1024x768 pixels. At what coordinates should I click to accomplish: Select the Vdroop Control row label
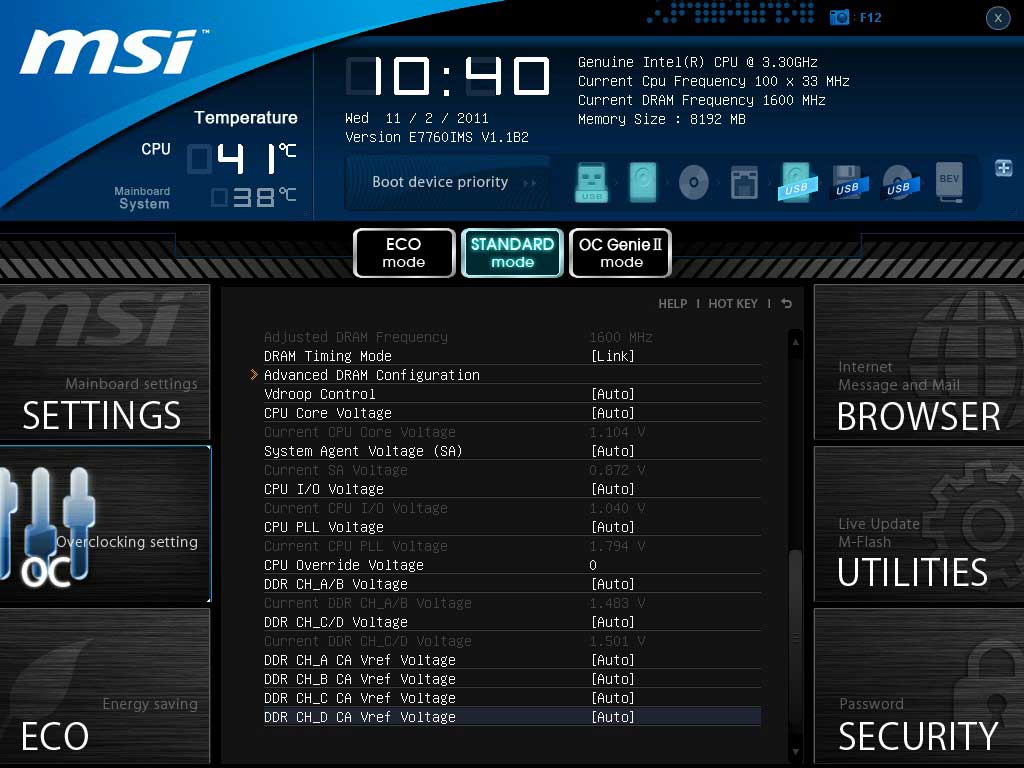(x=320, y=394)
